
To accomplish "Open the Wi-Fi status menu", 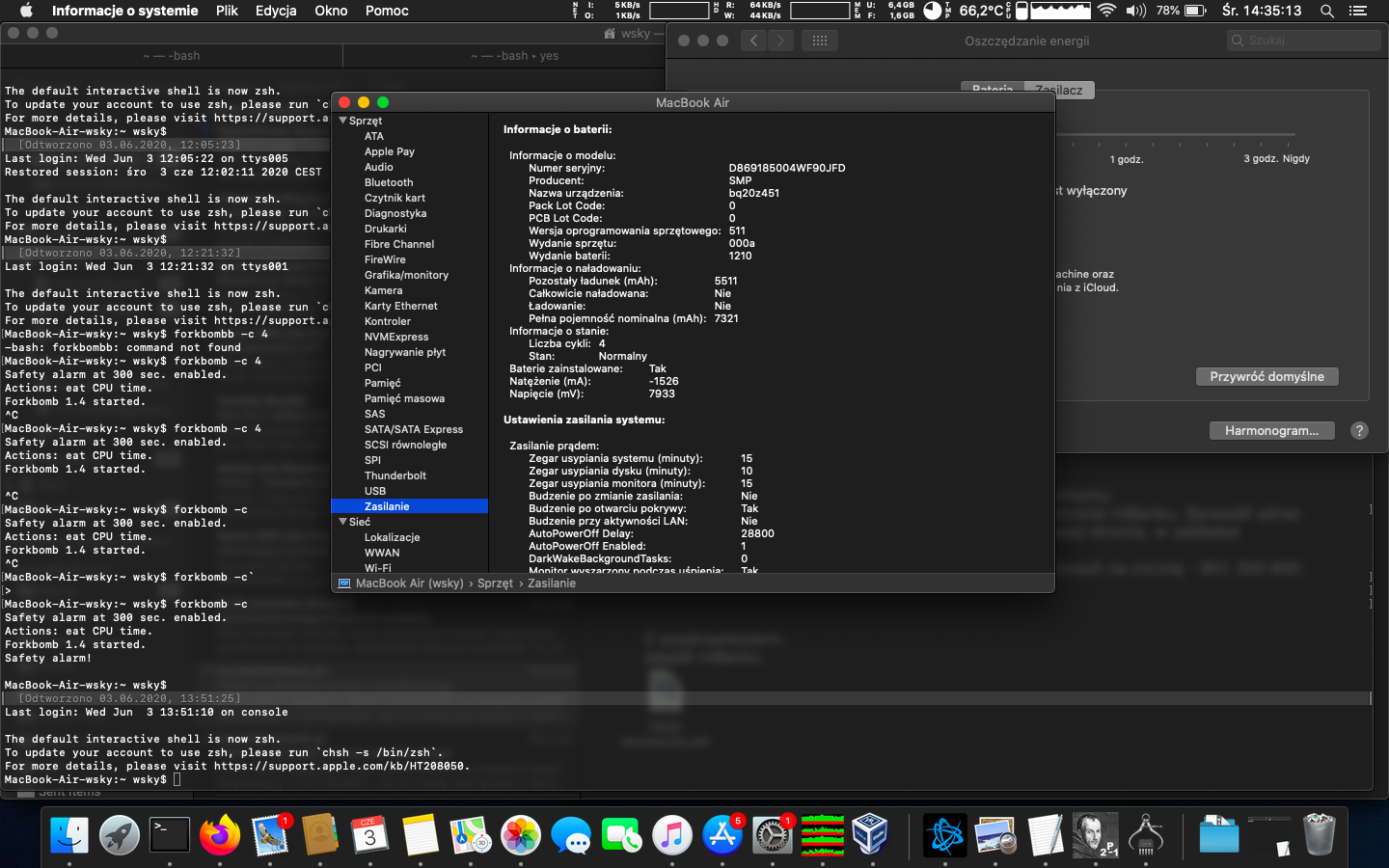I will coord(1106,11).
